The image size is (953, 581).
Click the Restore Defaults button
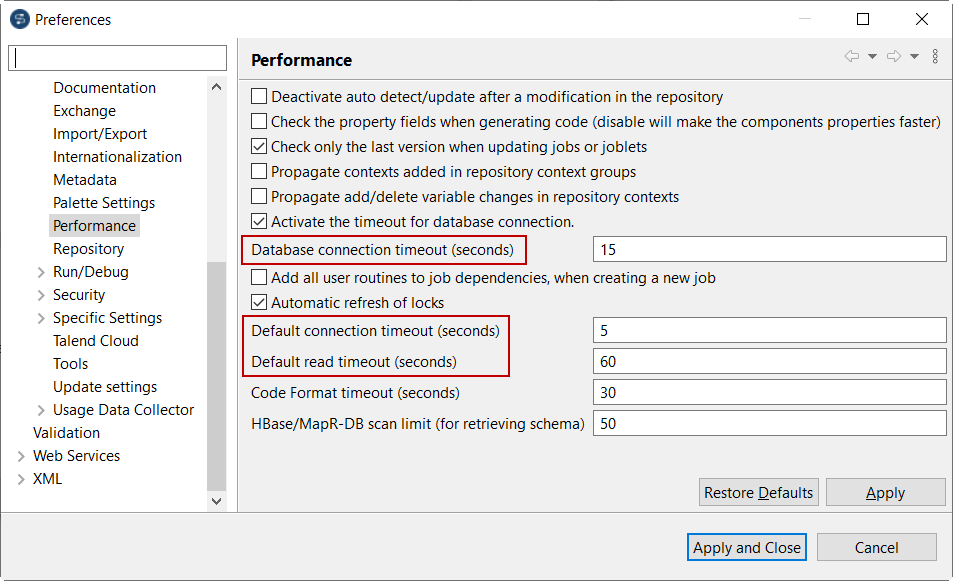[759, 493]
